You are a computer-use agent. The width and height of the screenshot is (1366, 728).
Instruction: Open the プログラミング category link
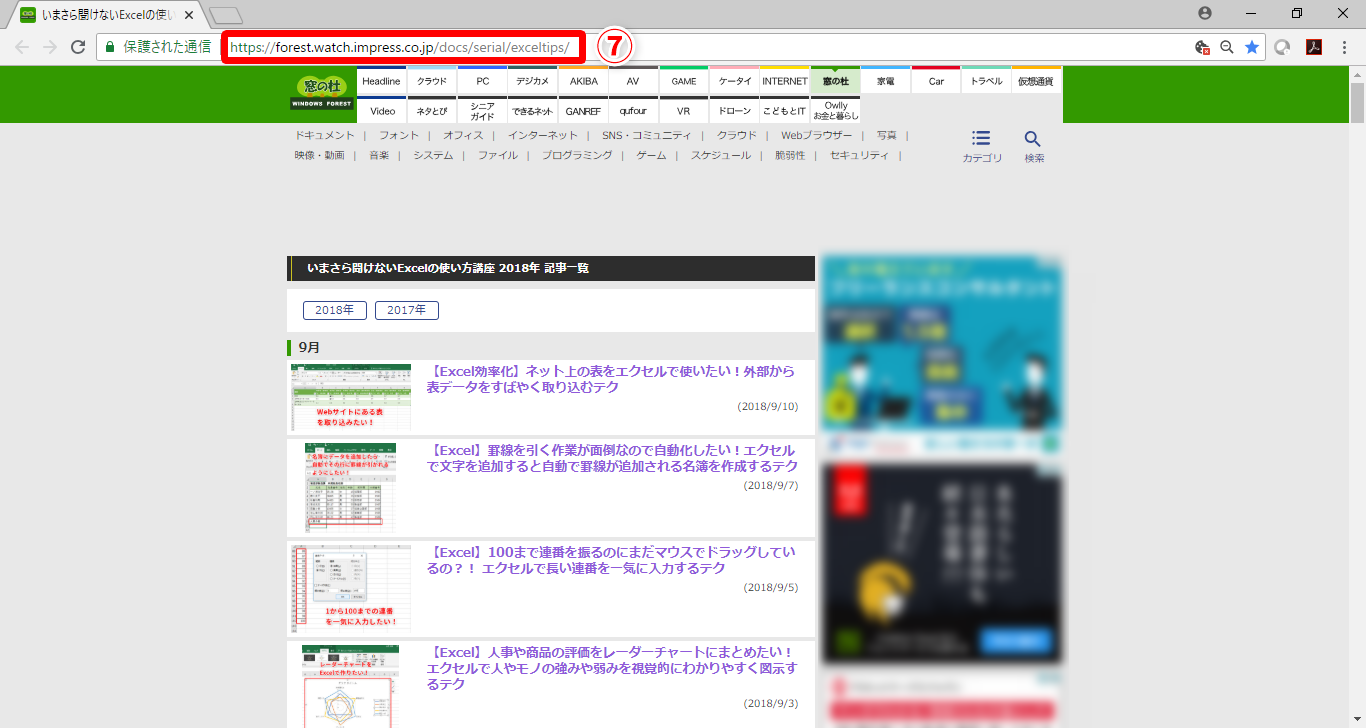[577, 155]
